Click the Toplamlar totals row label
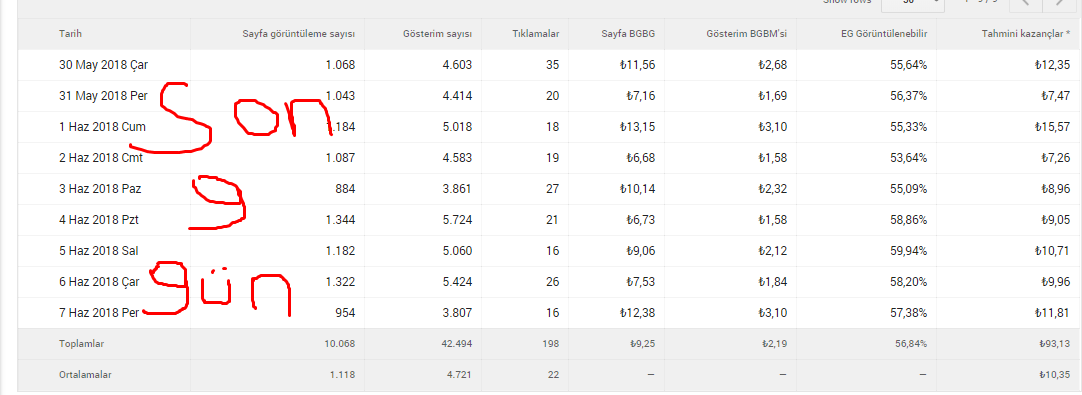The height and width of the screenshot is (395, 1082). pyautogui.click(x=81, y=343)
